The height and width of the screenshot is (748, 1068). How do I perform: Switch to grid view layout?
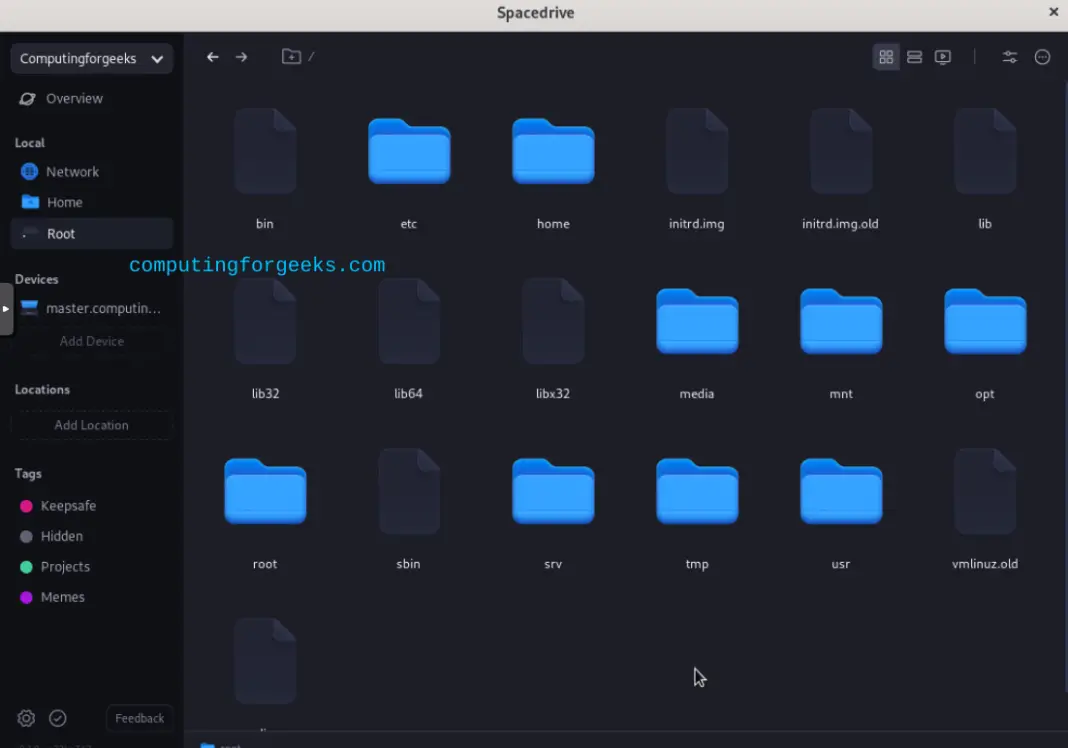coord(886,57)
